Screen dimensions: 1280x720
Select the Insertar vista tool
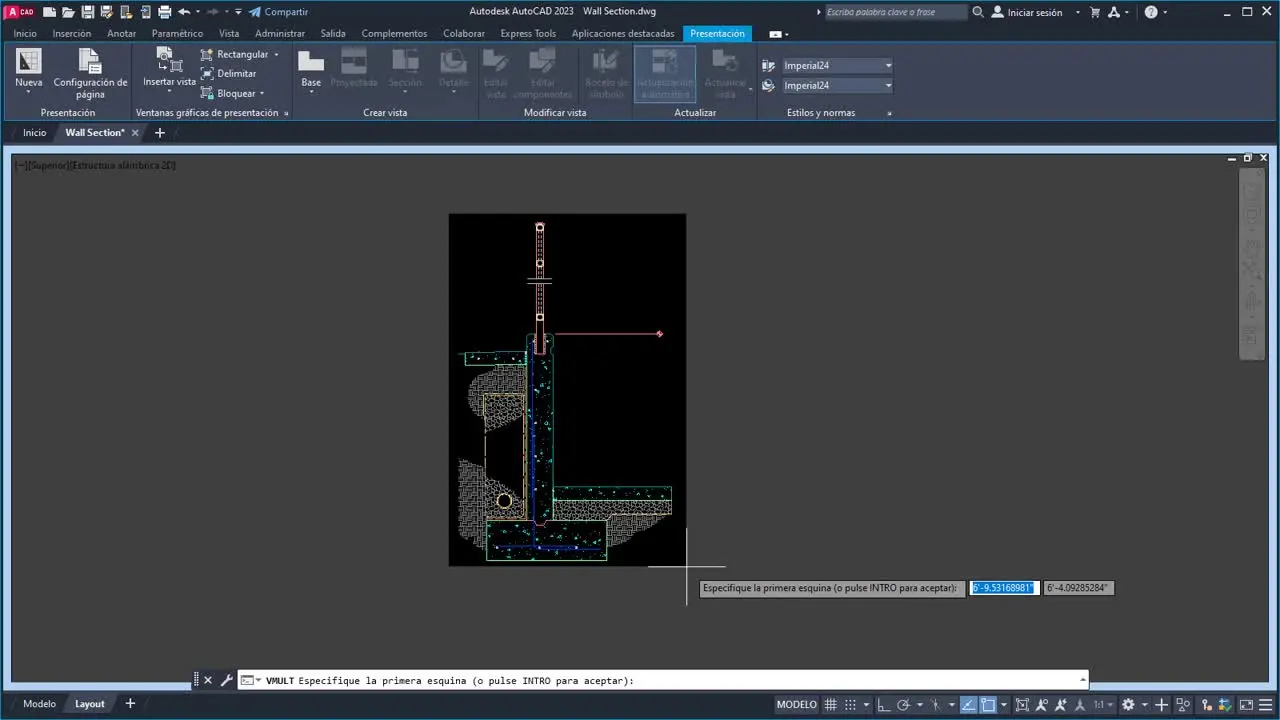[168, 70]
